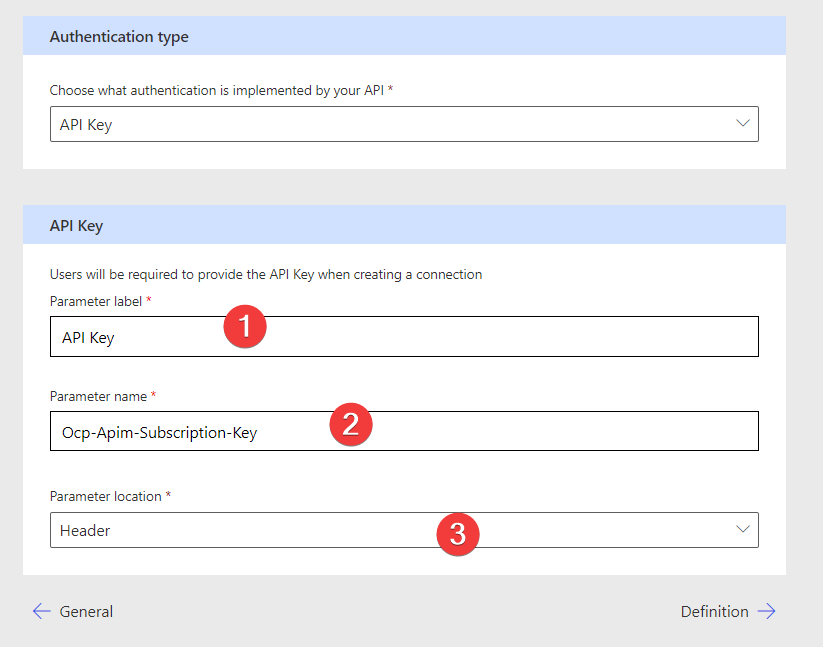Click the red numbered badge 2

pyautogui.click(x=350, y=424)
